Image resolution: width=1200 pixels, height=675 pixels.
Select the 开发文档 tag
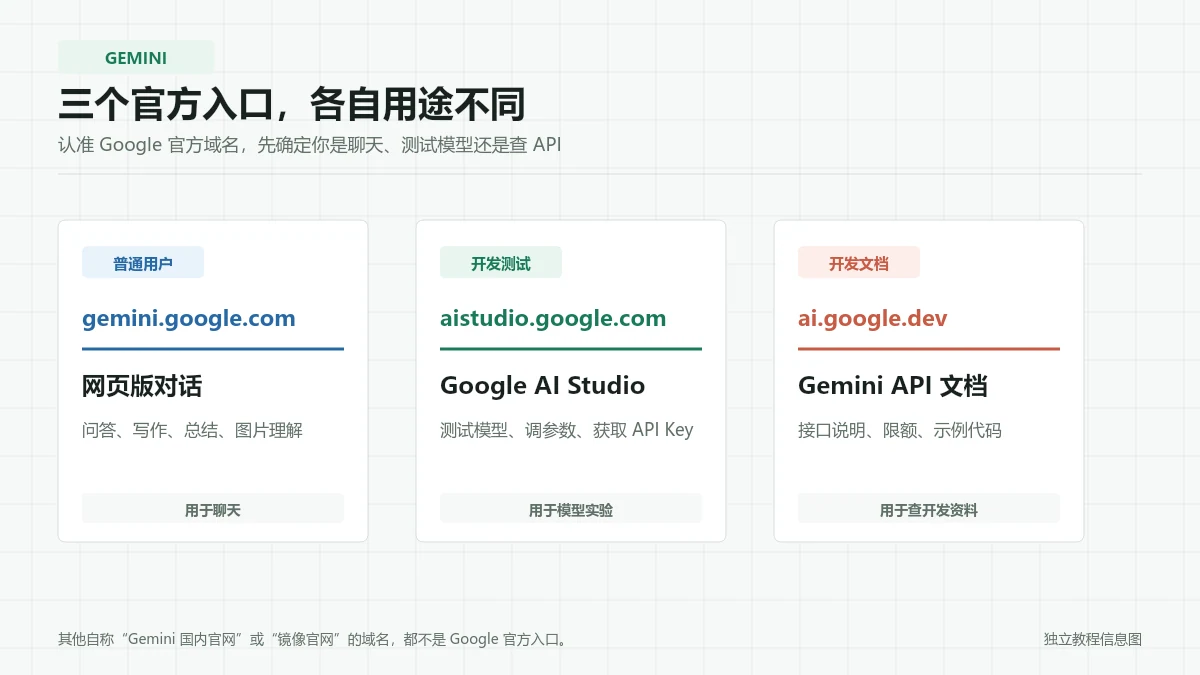[859, 263]
